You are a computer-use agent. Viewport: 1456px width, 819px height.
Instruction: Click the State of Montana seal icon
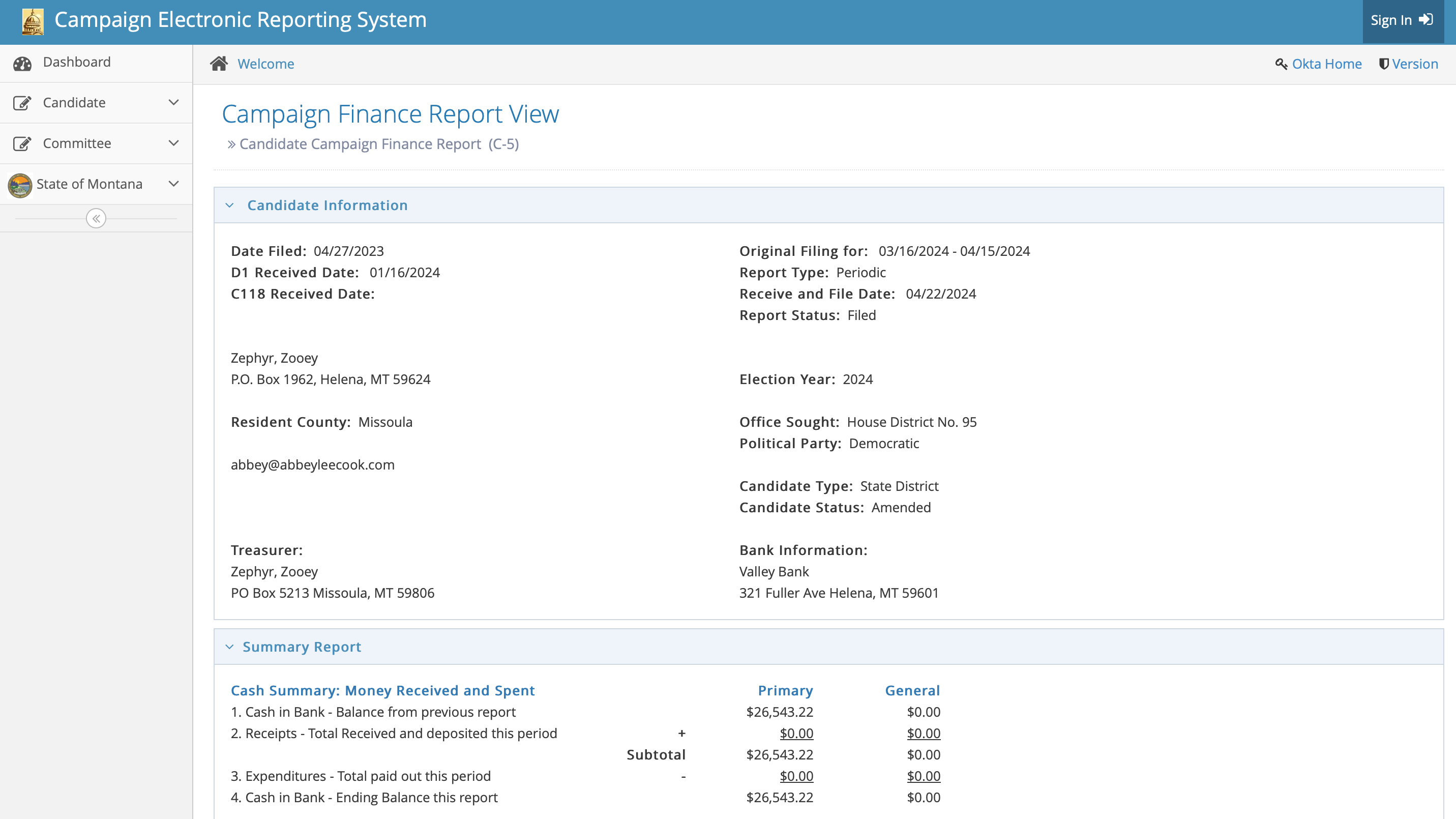pyautogui.click(x=20, y=185)
